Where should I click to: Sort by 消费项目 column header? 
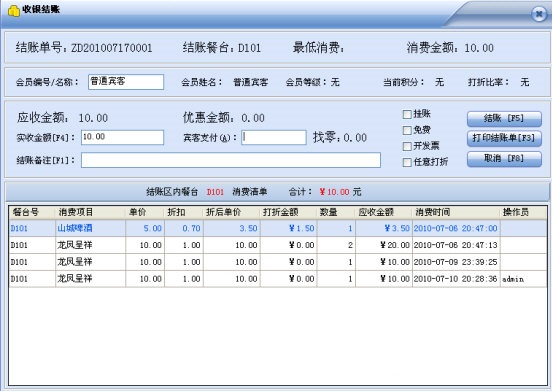tap(90, 212)
